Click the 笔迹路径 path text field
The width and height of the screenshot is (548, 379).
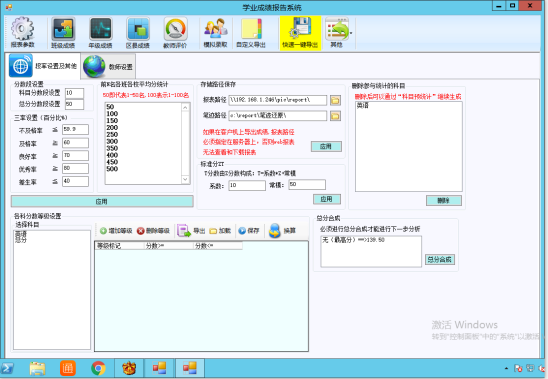[x=278, y=115]
